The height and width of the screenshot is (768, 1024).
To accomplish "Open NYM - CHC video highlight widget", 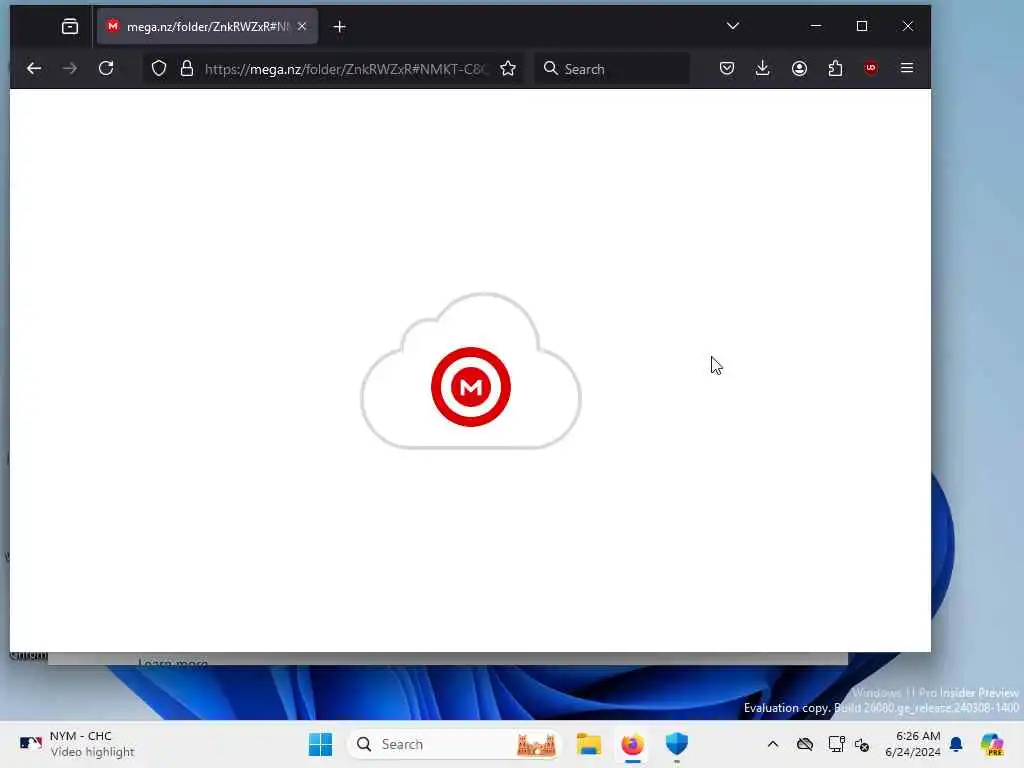I will pyautogui.click(x=77, y=744).
